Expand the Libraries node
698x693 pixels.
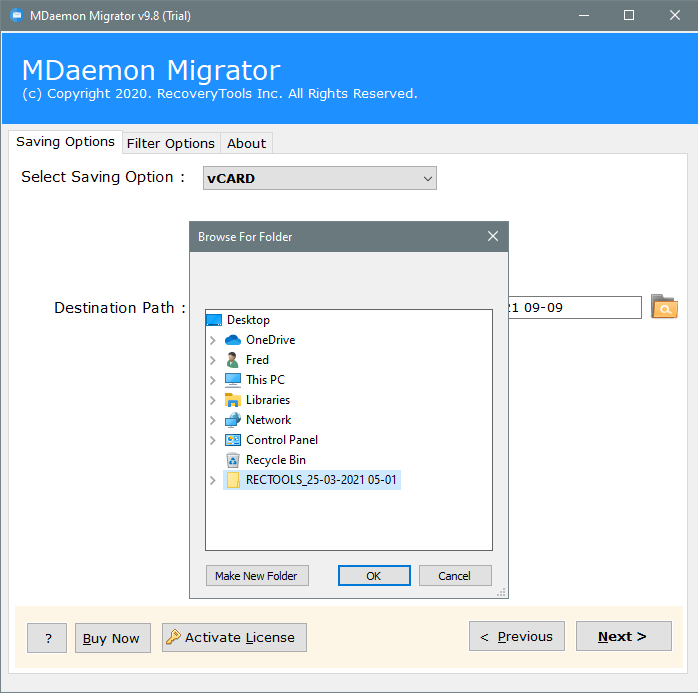pos(213,400)
